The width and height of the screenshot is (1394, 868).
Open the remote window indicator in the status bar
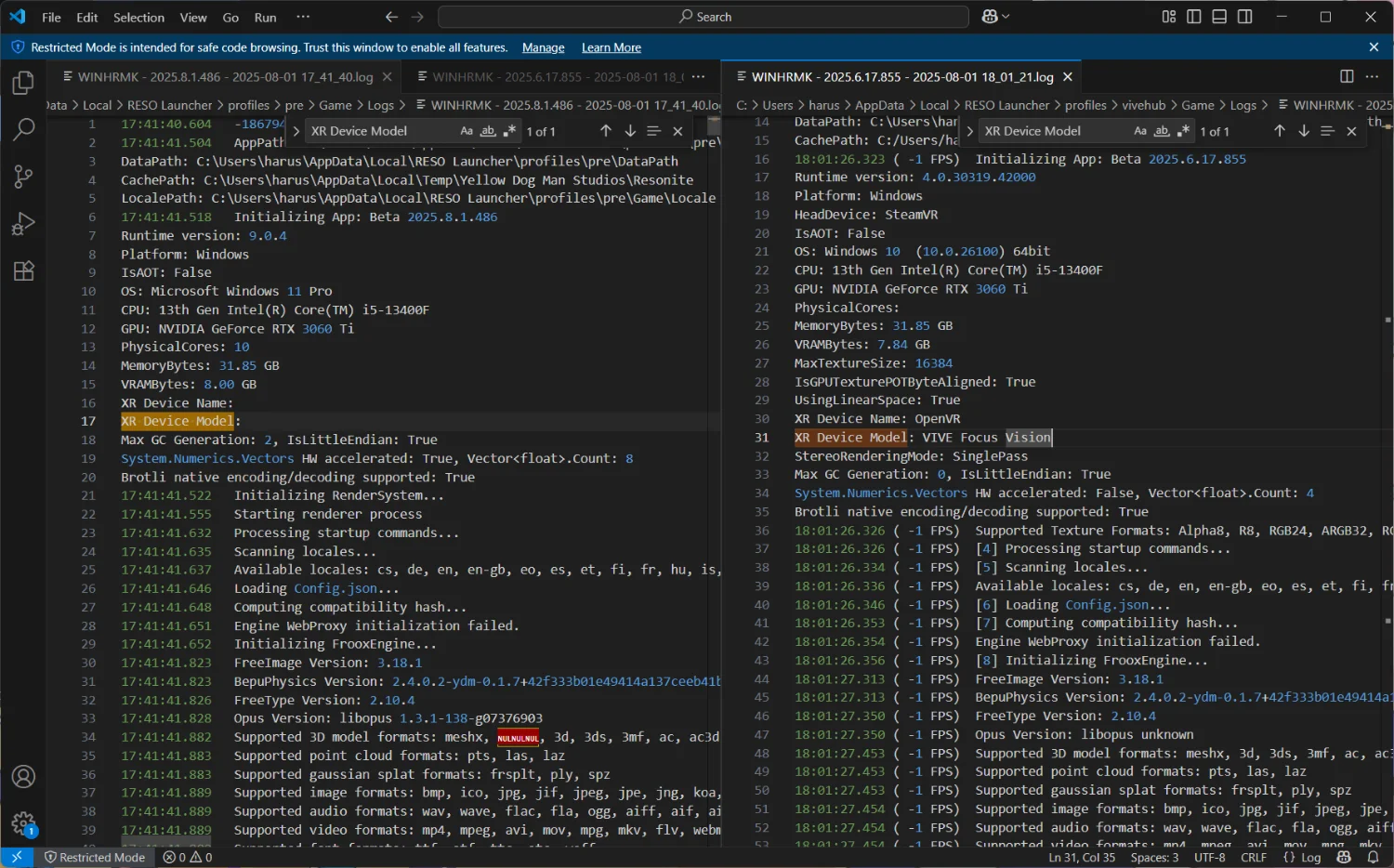(17, 857)
